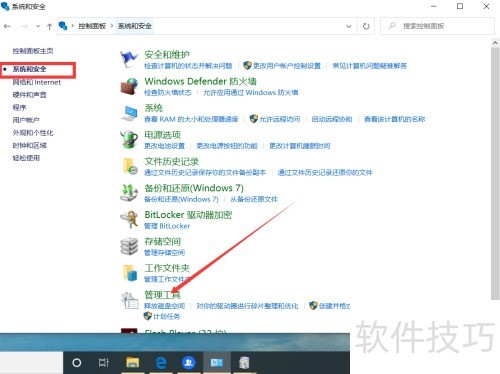500x374 pixels.
Task: Go to 控制面板主页 in sidebar
Action: [x=33, y=51]
